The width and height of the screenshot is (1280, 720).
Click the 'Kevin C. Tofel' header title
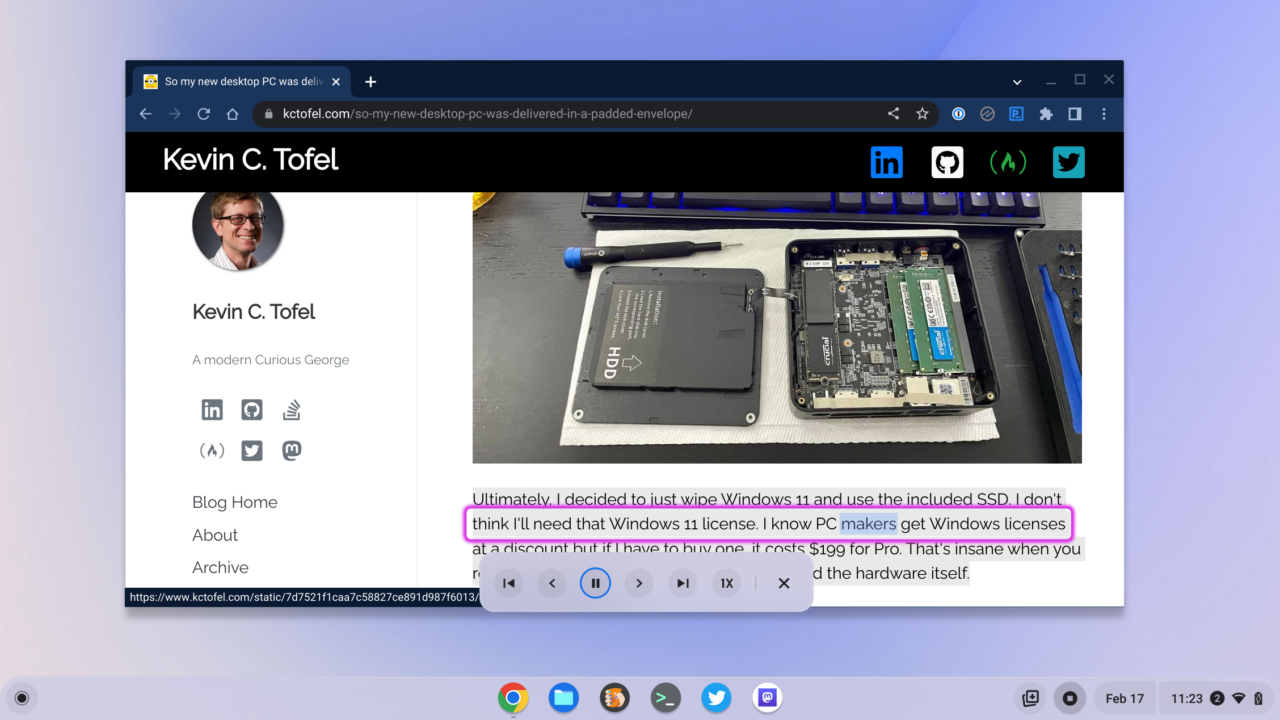(251, 160)
